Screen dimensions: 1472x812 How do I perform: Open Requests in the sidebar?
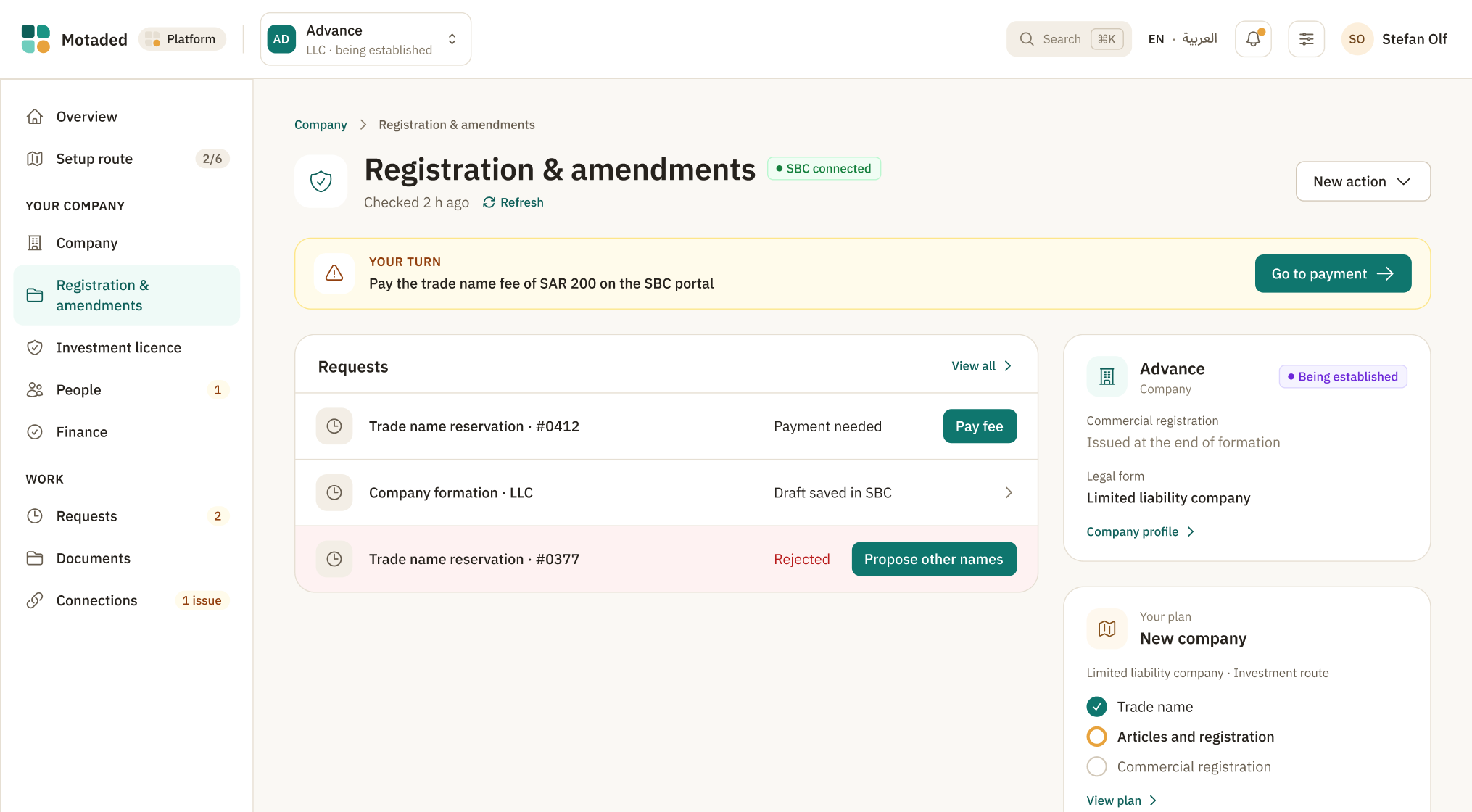(127, 516)
